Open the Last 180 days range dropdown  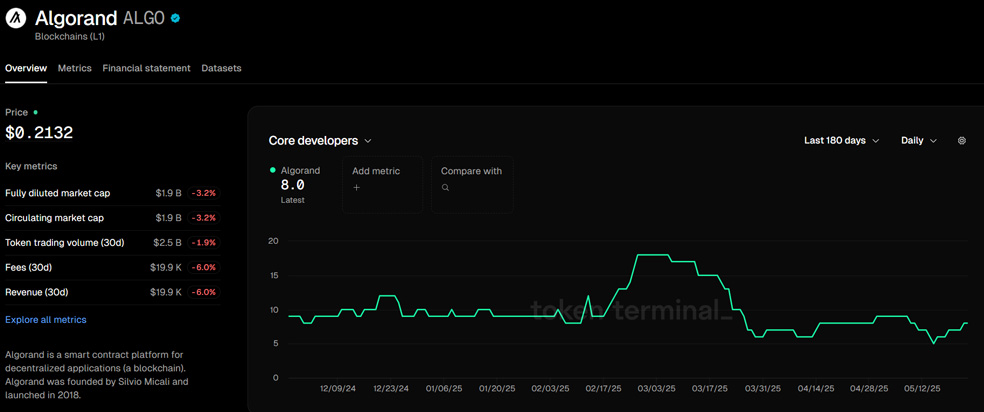[x=841, y=141]
